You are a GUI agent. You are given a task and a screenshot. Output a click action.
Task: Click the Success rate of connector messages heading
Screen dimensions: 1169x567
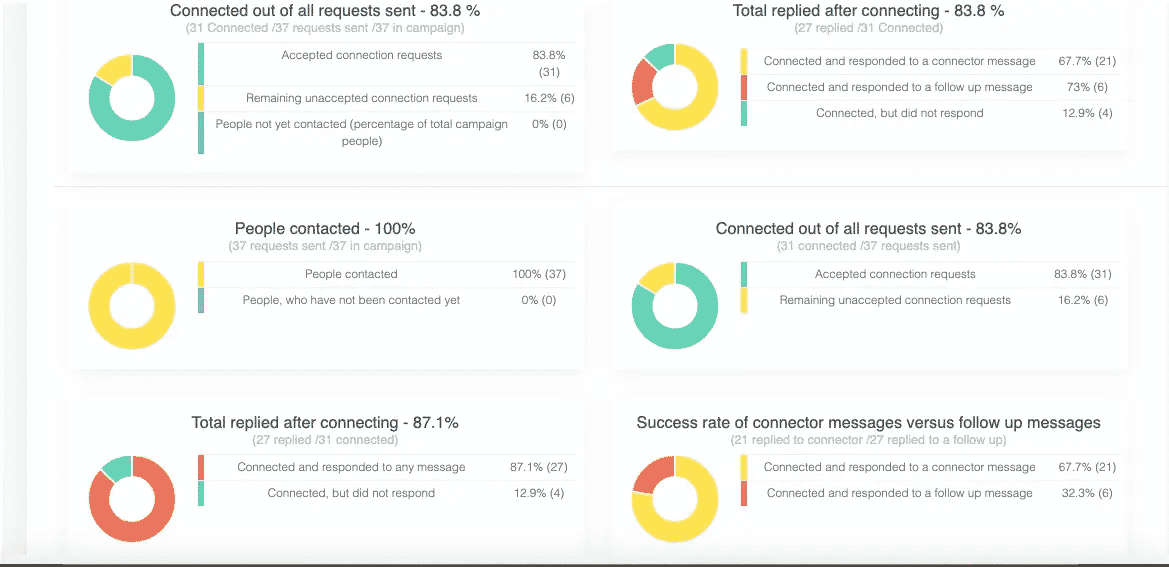point(868,423)
